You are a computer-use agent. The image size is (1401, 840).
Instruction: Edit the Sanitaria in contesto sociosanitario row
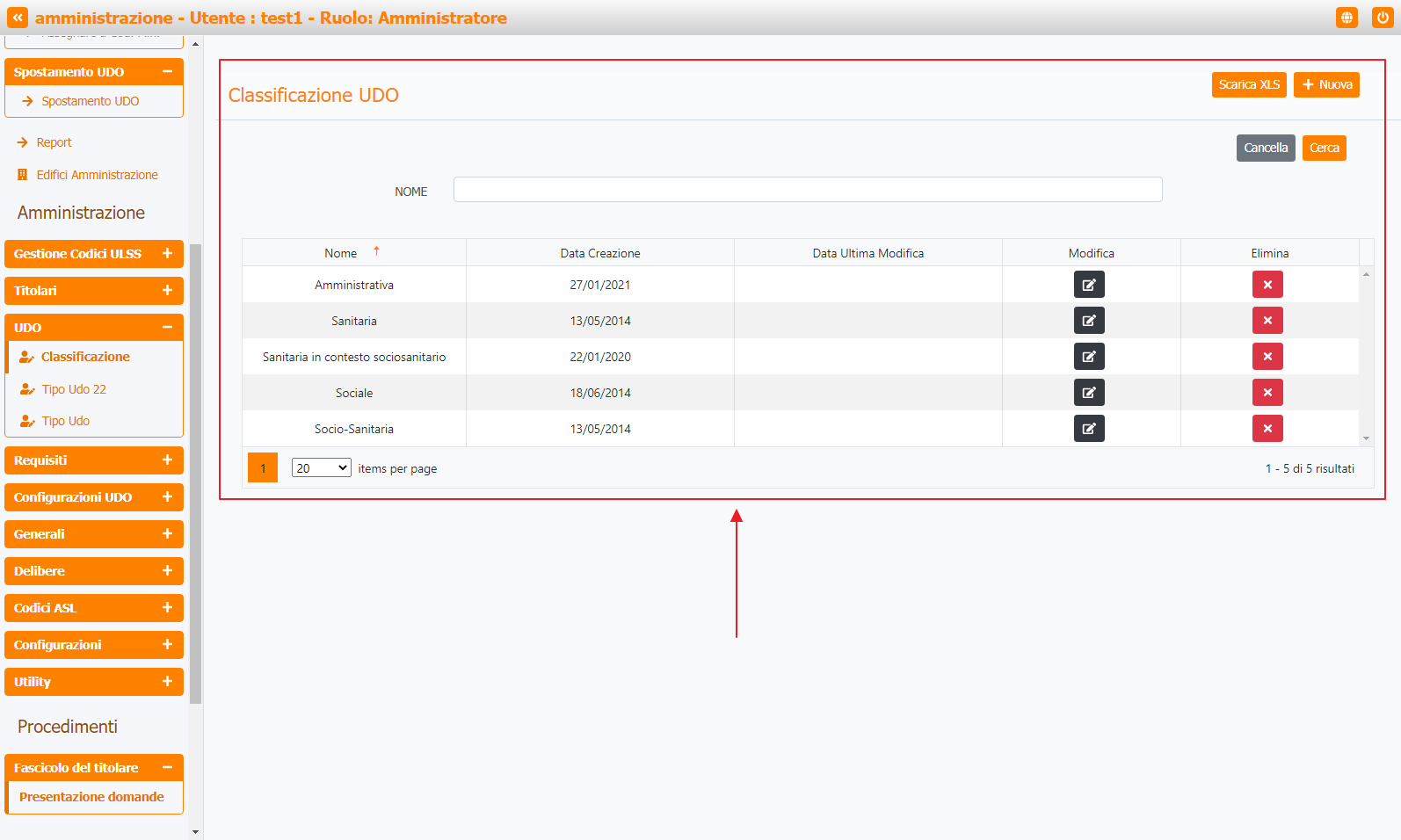(1089, 357)
